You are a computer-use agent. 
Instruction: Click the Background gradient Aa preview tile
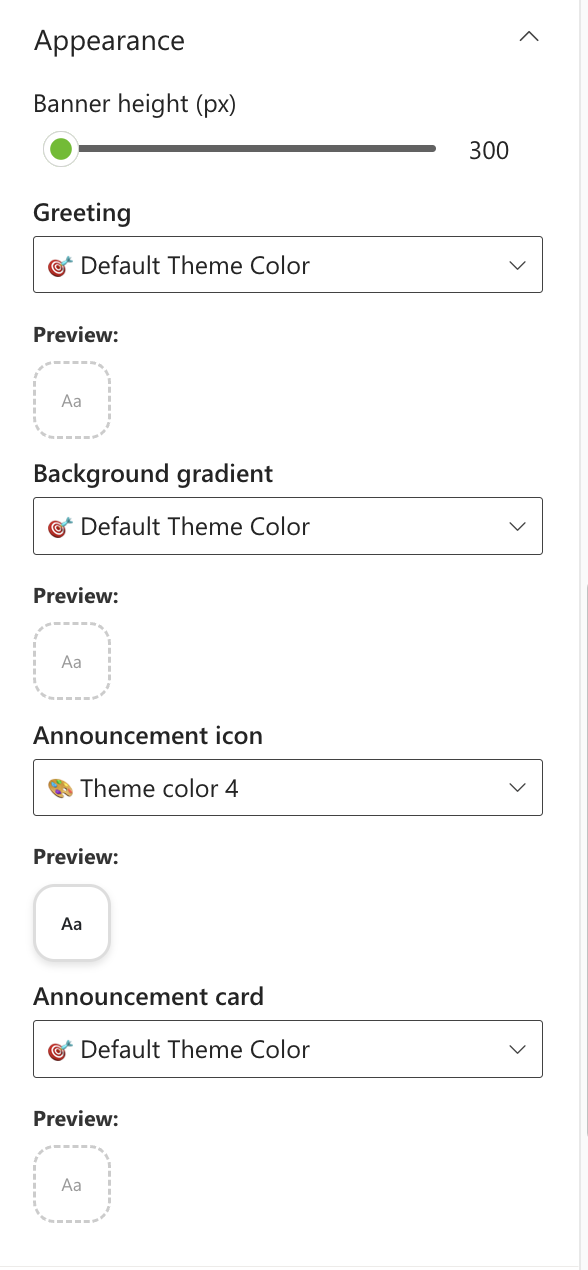click(x=71, y=661)
